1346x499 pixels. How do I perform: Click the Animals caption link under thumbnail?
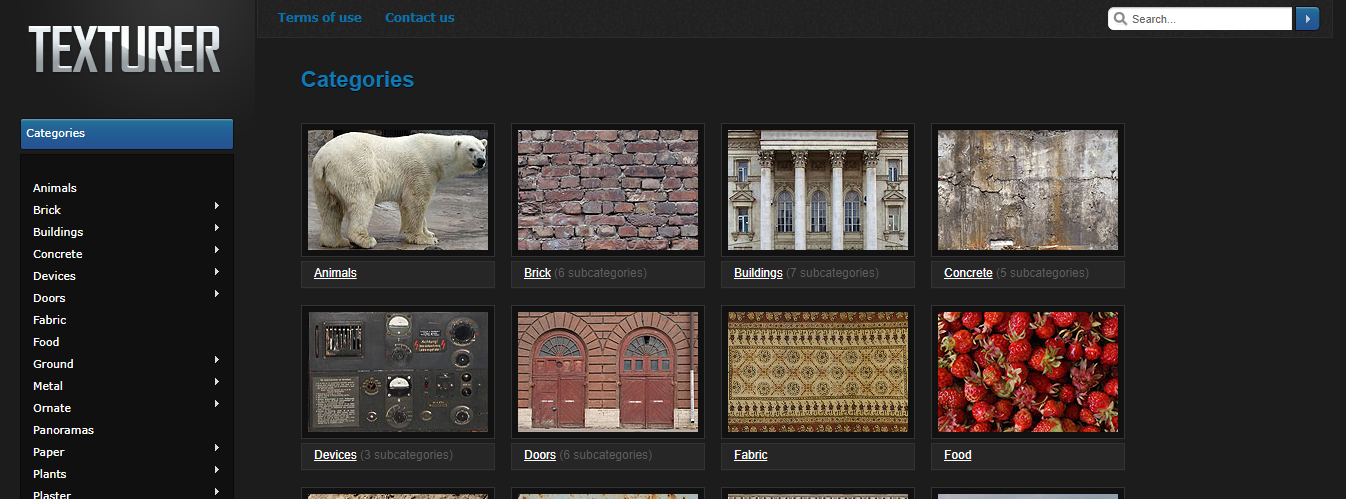(335, 273)
